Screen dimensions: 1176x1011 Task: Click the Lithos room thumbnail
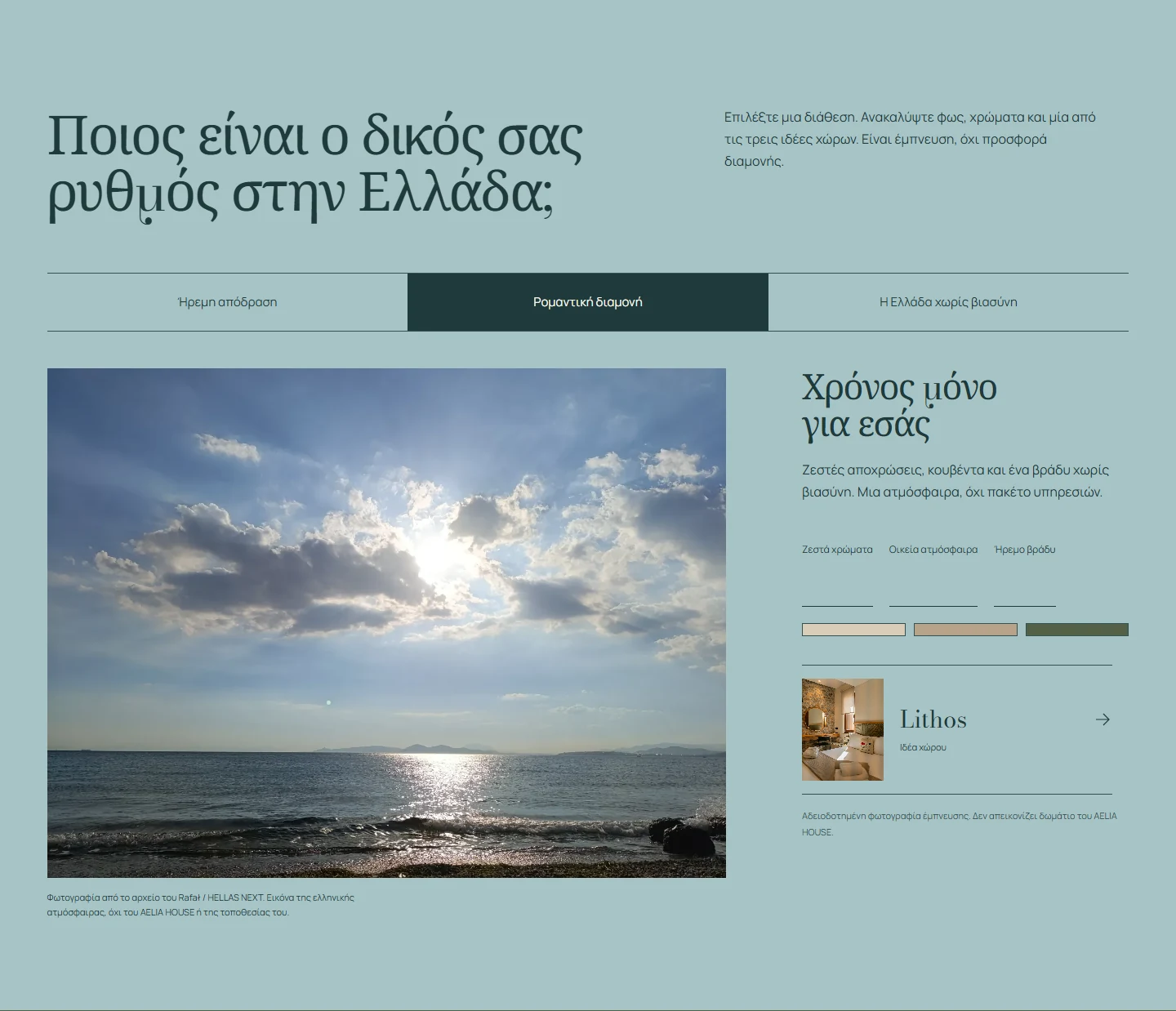coord(843,729)
